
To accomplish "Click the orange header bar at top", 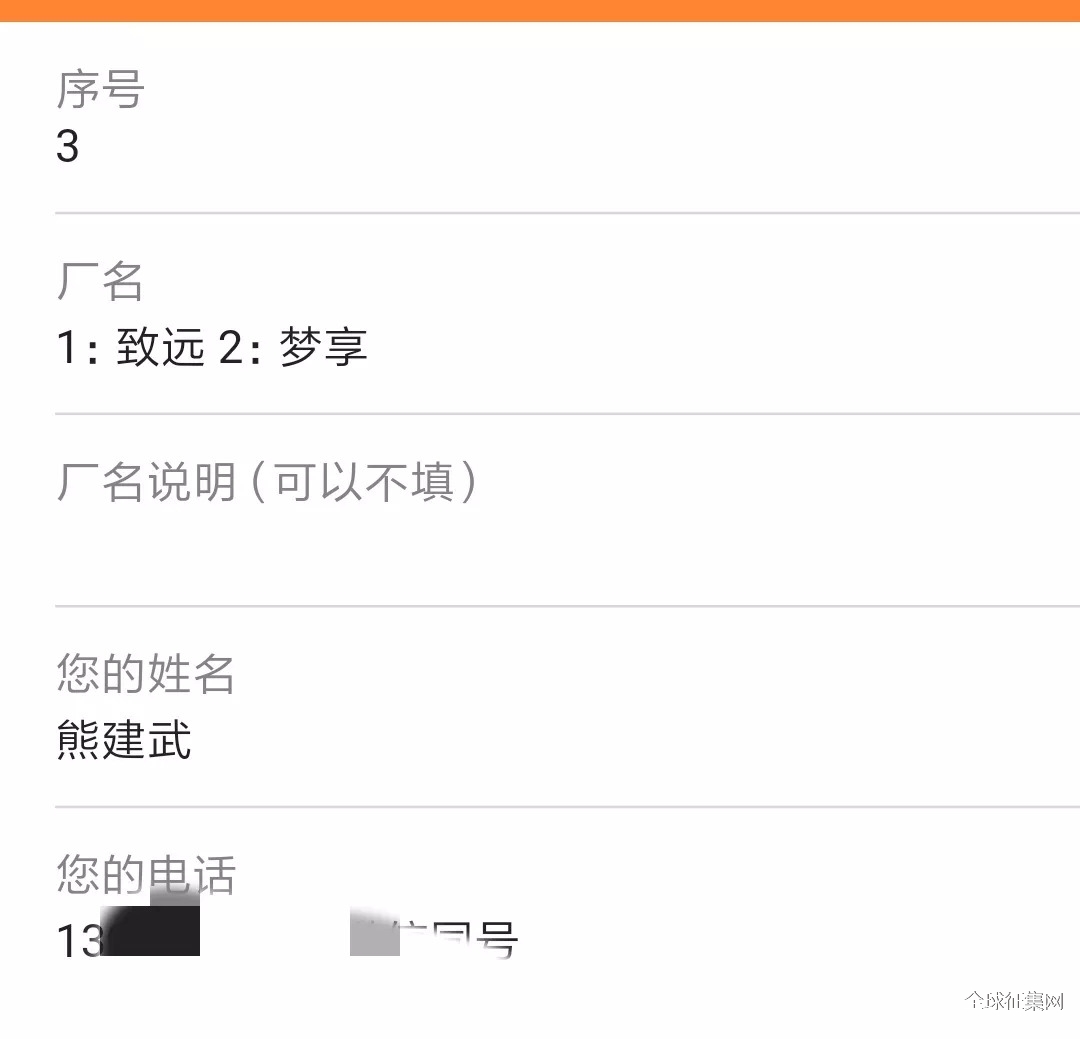I will 540,10.
